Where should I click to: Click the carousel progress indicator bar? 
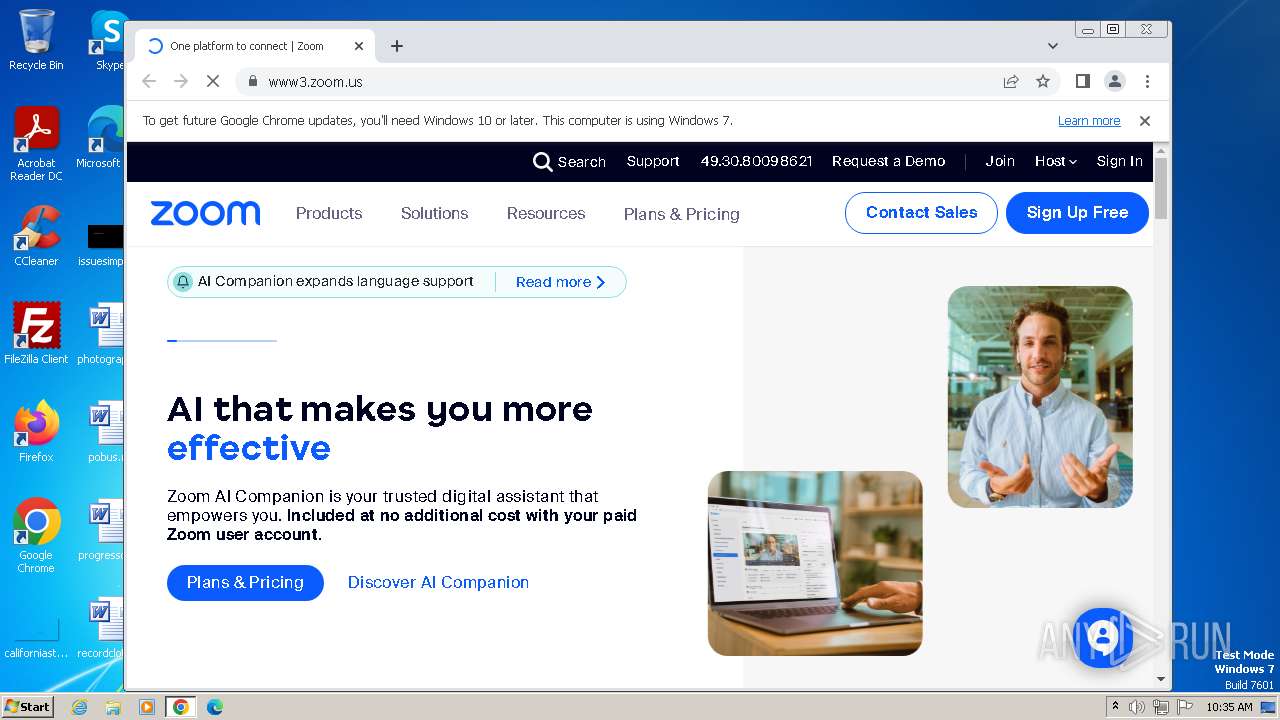point(222,341)
